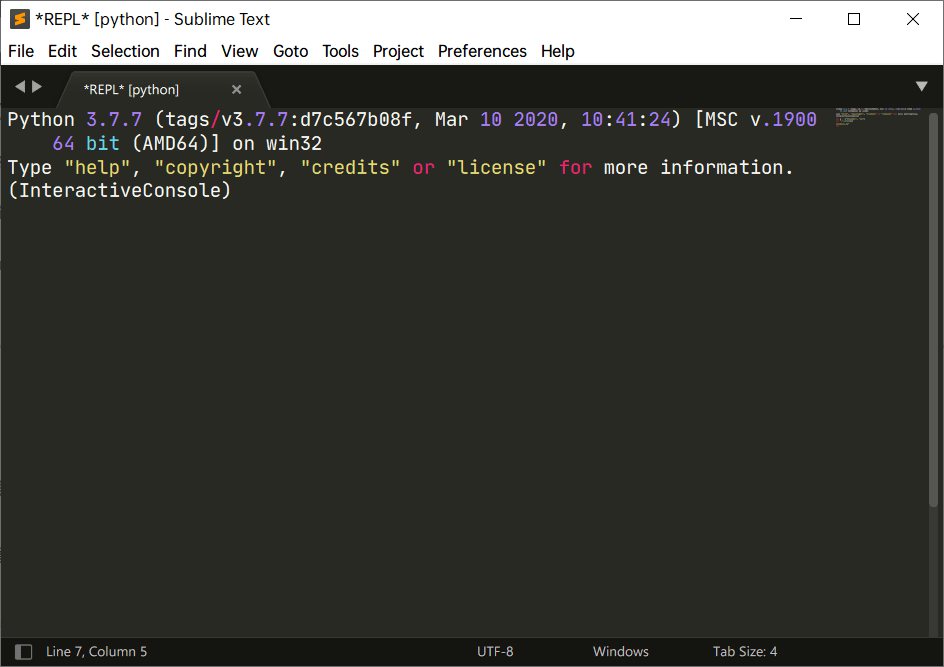Screen dimensions: 944x667
Task: Click the minimap code preview
Action: pos(877,116)
